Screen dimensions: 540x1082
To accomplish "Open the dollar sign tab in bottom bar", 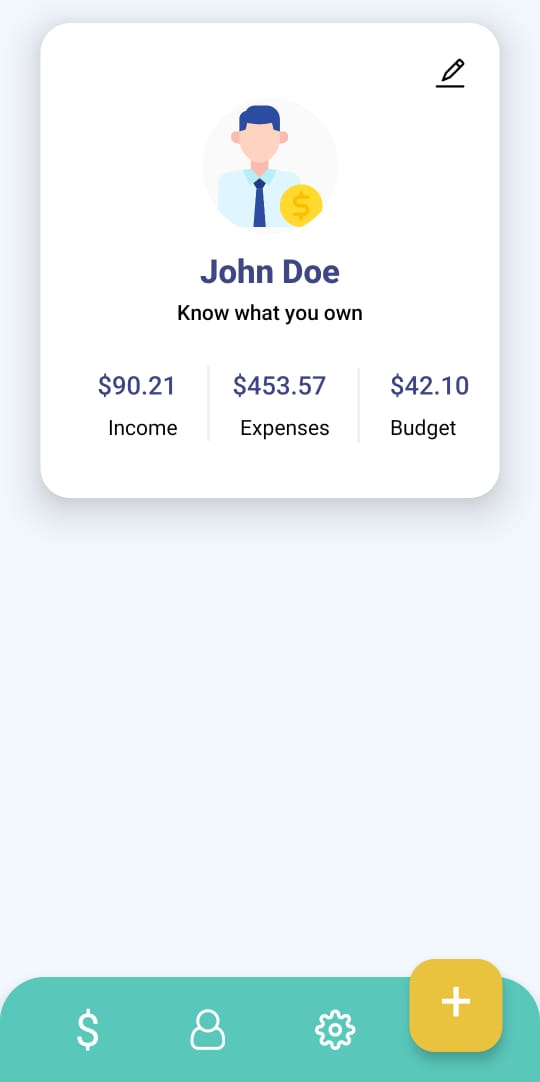I will (x=87, y=1030).
